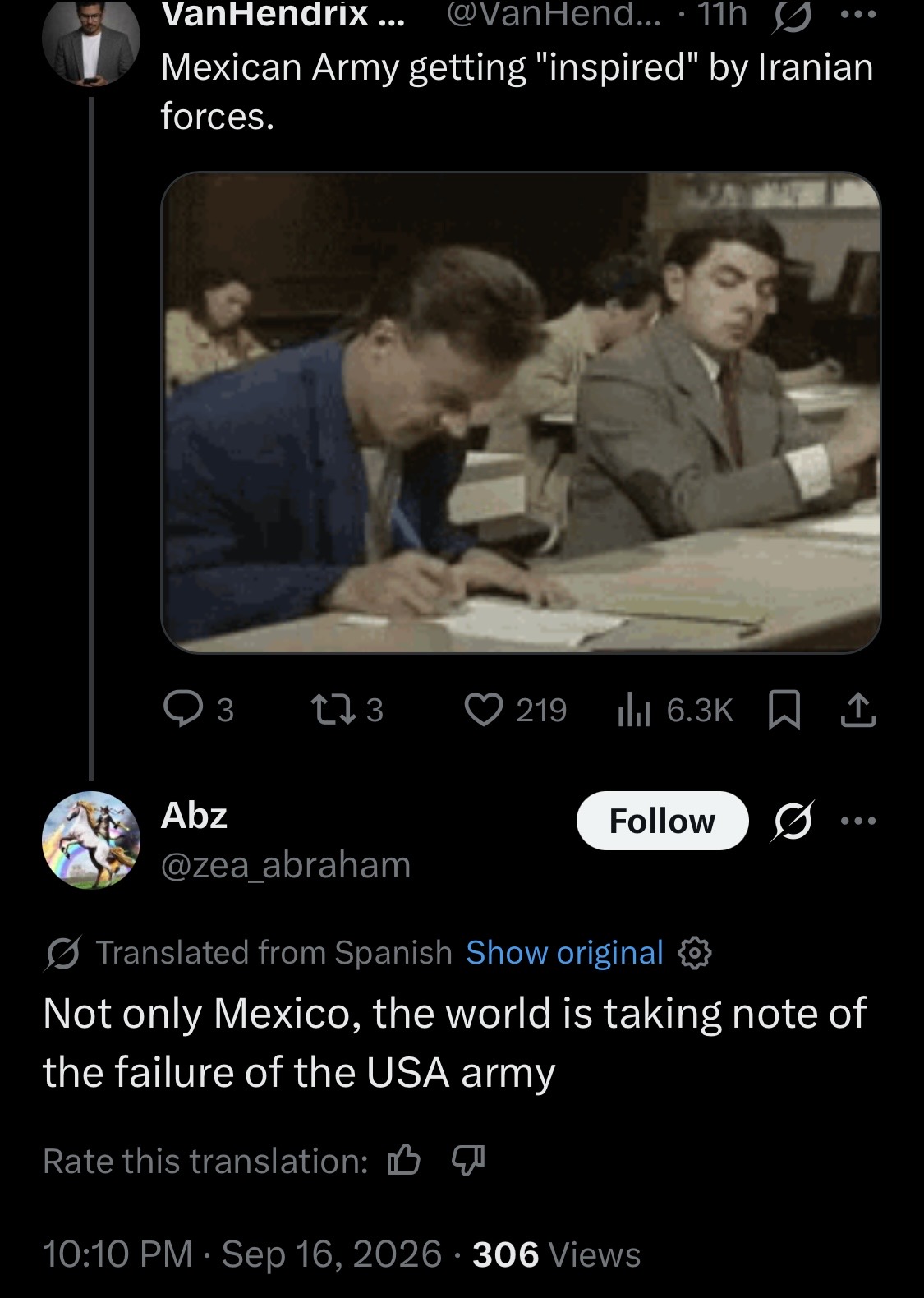Open more options for Abz's tweet
The image size is (924, 1298).
pyautogui.click(x=858, y=821)
